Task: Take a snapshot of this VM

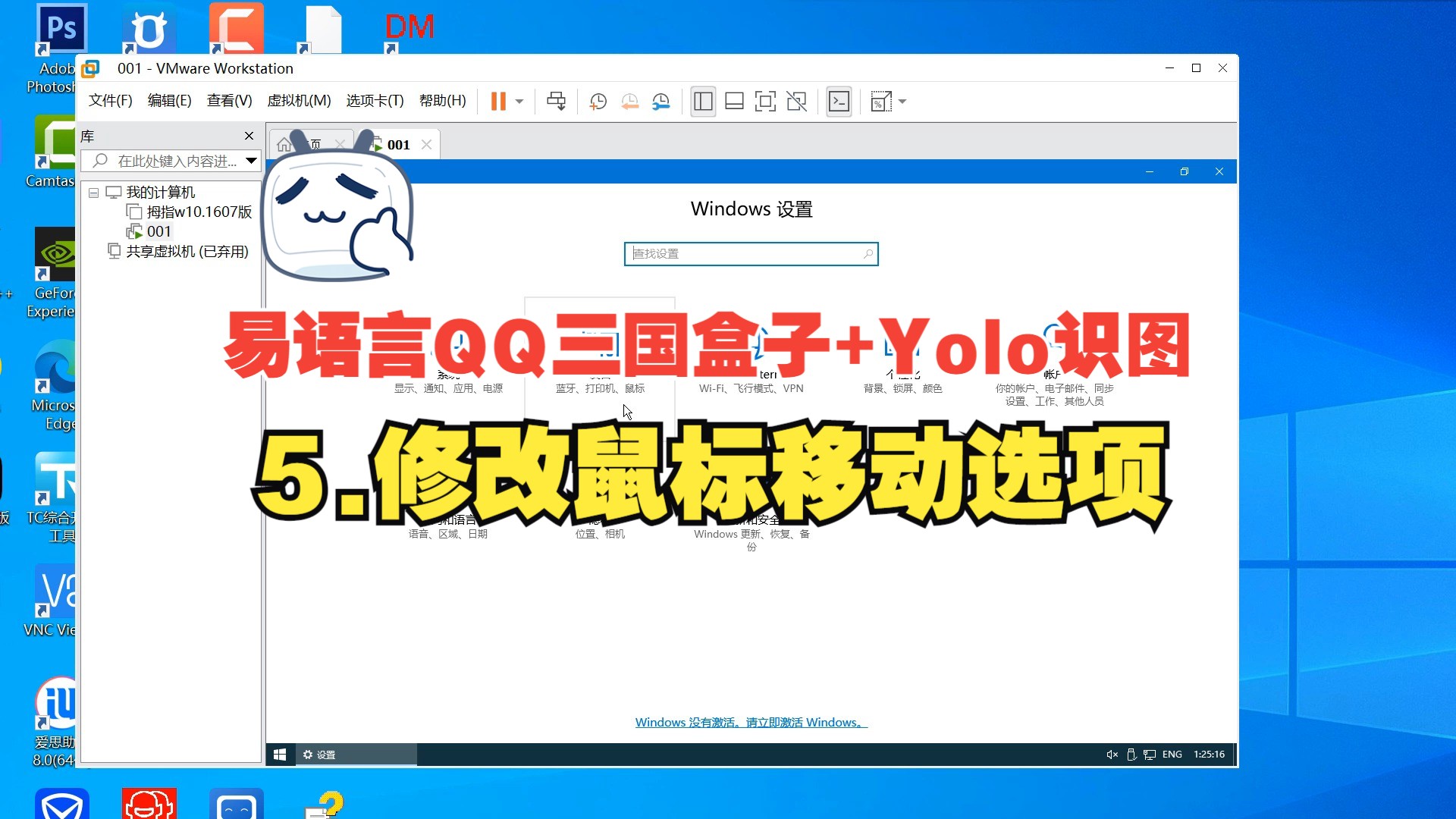Action: pyautogui.click(x=598, y=101)
